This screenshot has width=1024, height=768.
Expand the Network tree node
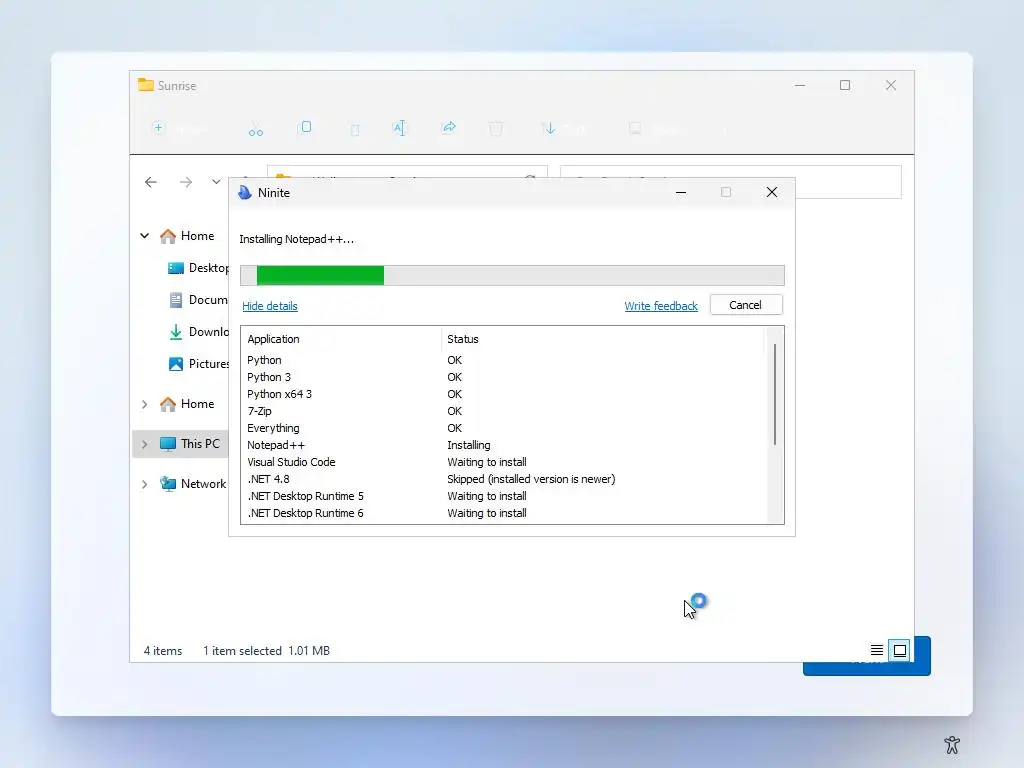click(x=144, y=484)
